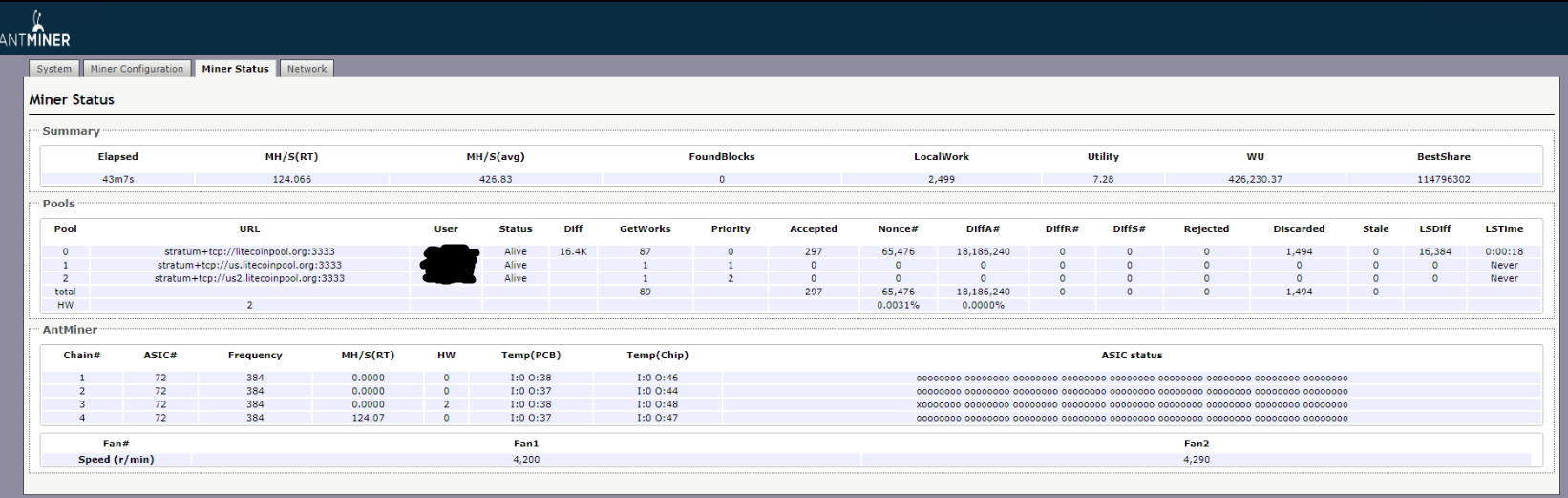Screen dimensions: 1568x498
Task: Click Never LSTime for us2 pool
Action: (1504, 278)
